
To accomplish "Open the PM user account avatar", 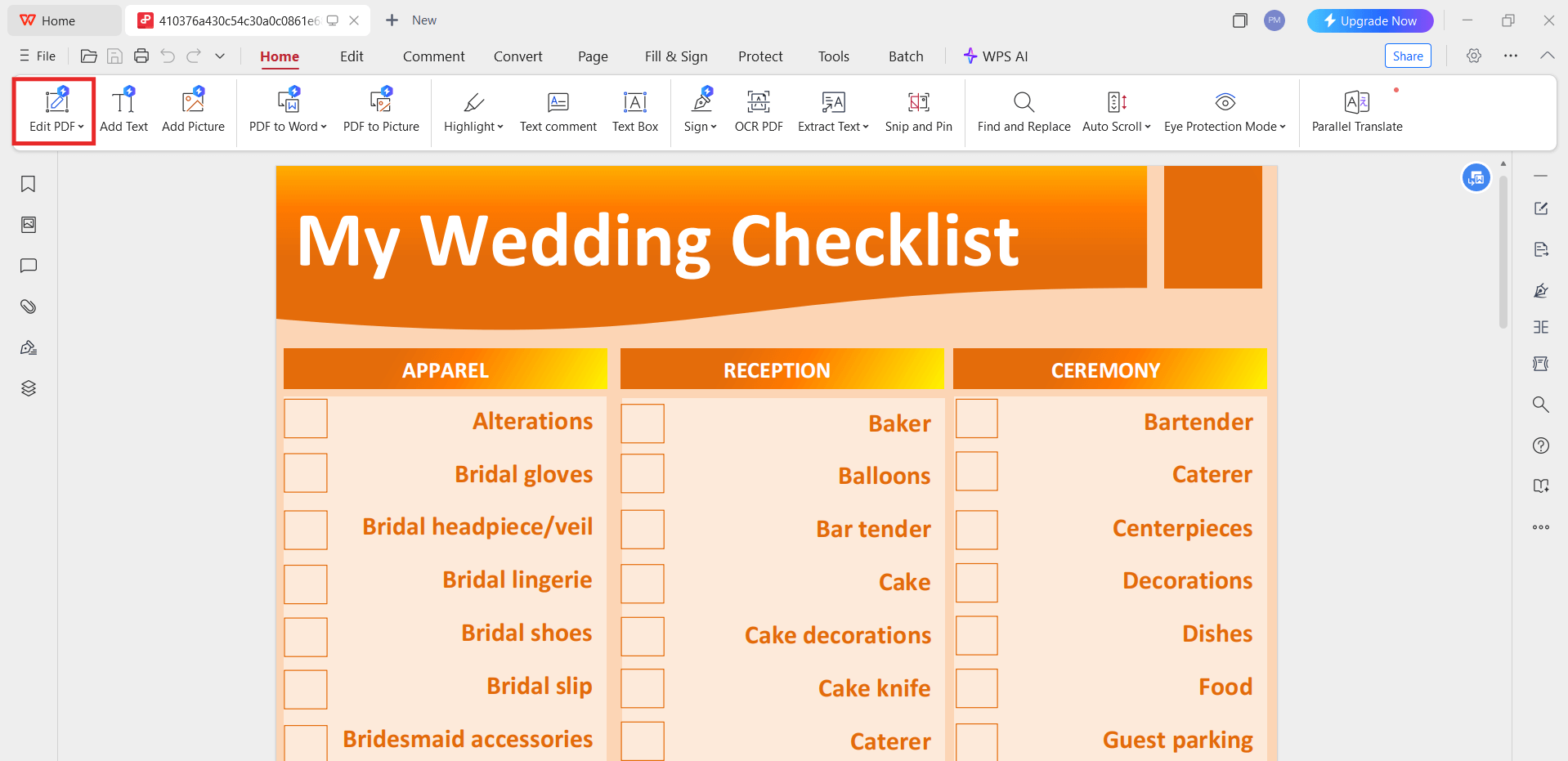I will point(1275,20).
